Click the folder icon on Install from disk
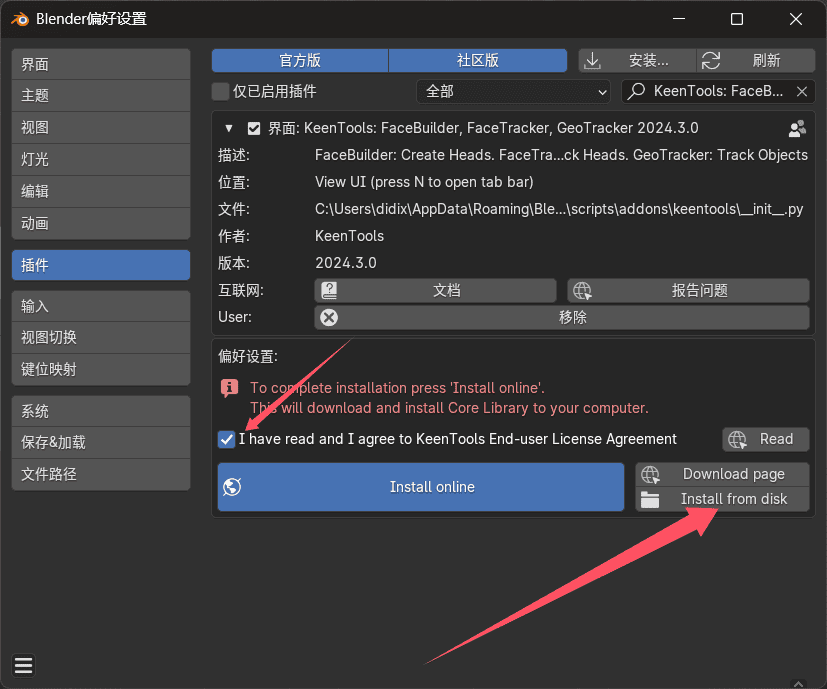This screenshot has width=827, height=689. (650, 499)
